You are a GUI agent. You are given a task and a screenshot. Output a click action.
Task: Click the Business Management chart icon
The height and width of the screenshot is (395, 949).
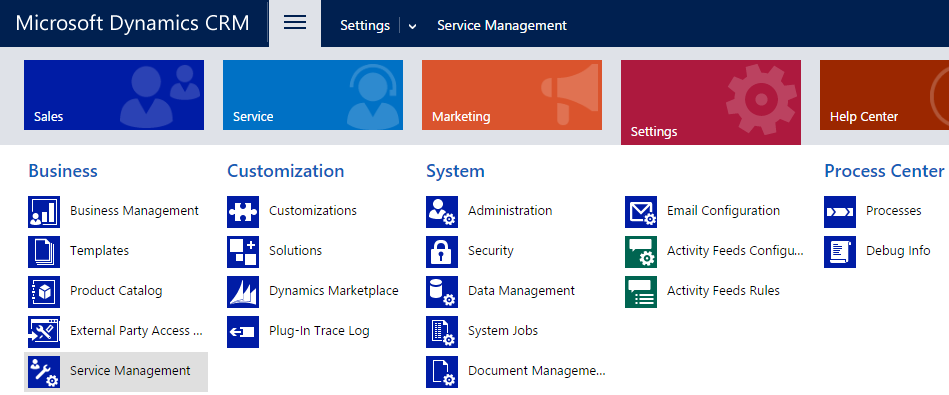point(44,212)
